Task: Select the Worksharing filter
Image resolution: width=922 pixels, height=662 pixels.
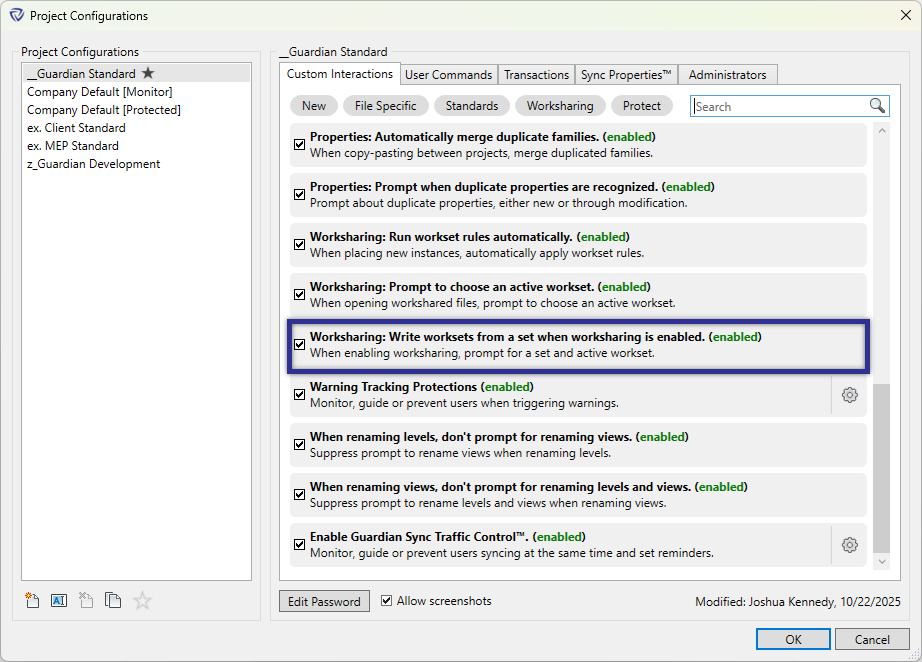Action: pyautogui.click(x=559, y=105)
